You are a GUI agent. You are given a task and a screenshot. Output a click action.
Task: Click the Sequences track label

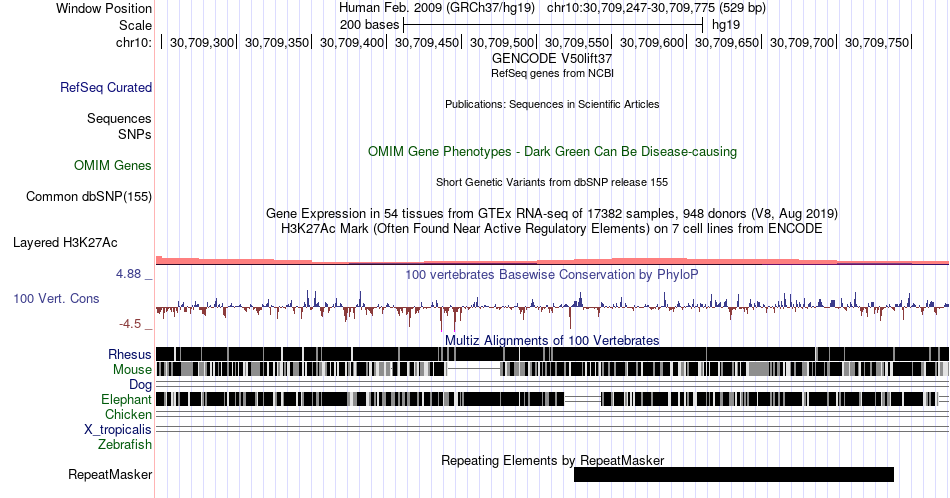pos(119,118)
